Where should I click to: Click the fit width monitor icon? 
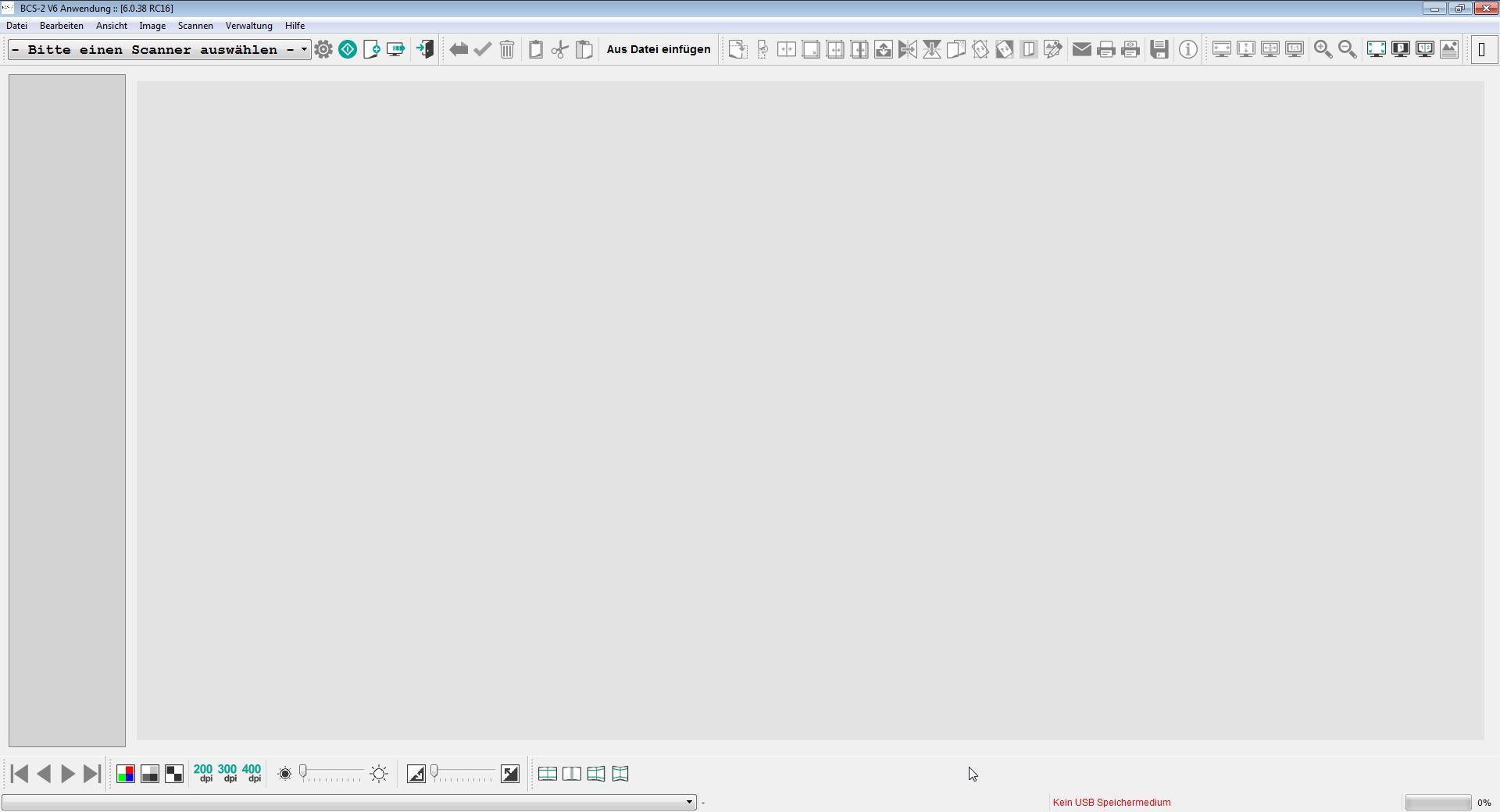pyautogui.click(x=1222, y=49)
